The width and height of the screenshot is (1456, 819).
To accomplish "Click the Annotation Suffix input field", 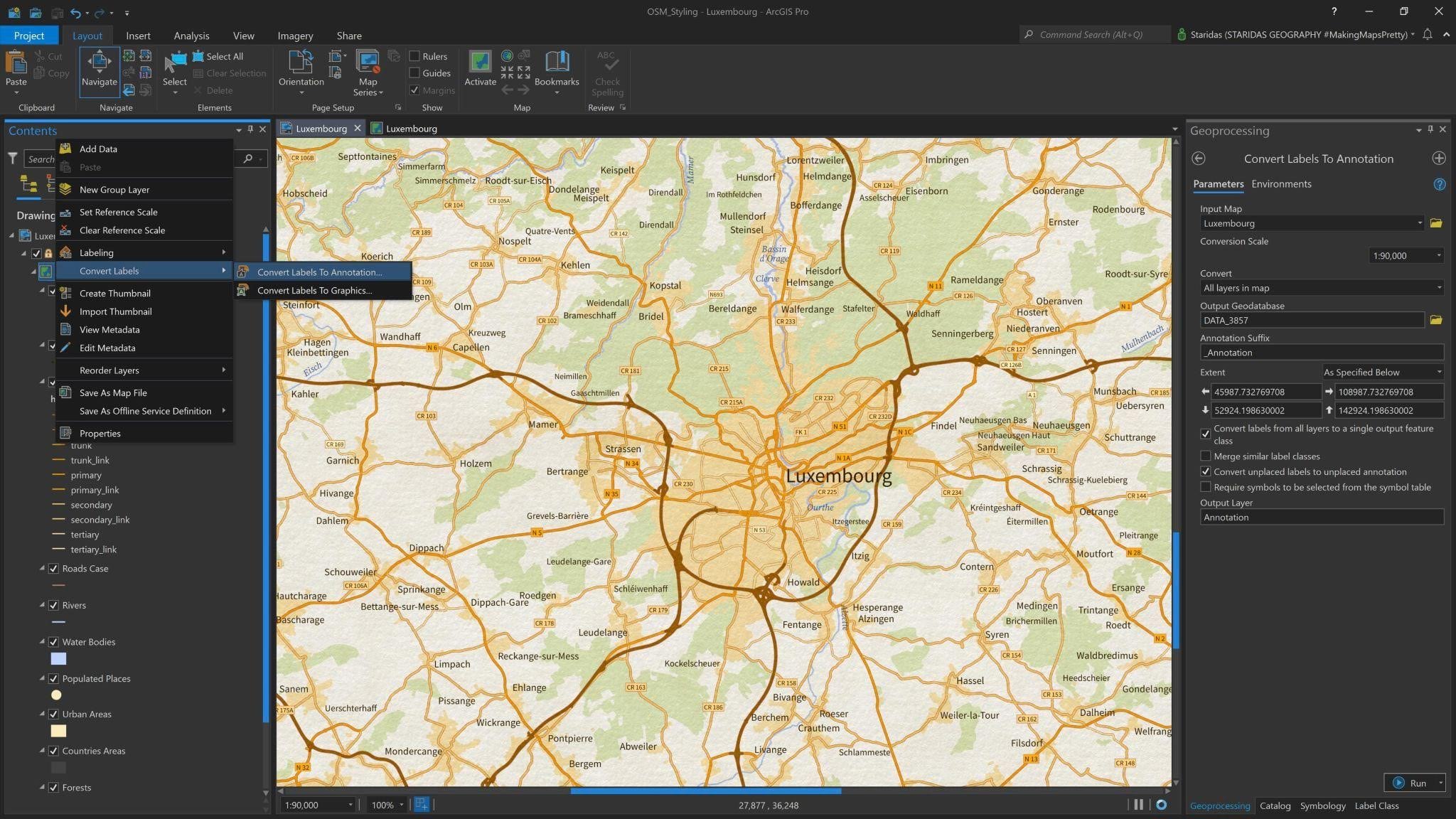I will click(1321, 353).
